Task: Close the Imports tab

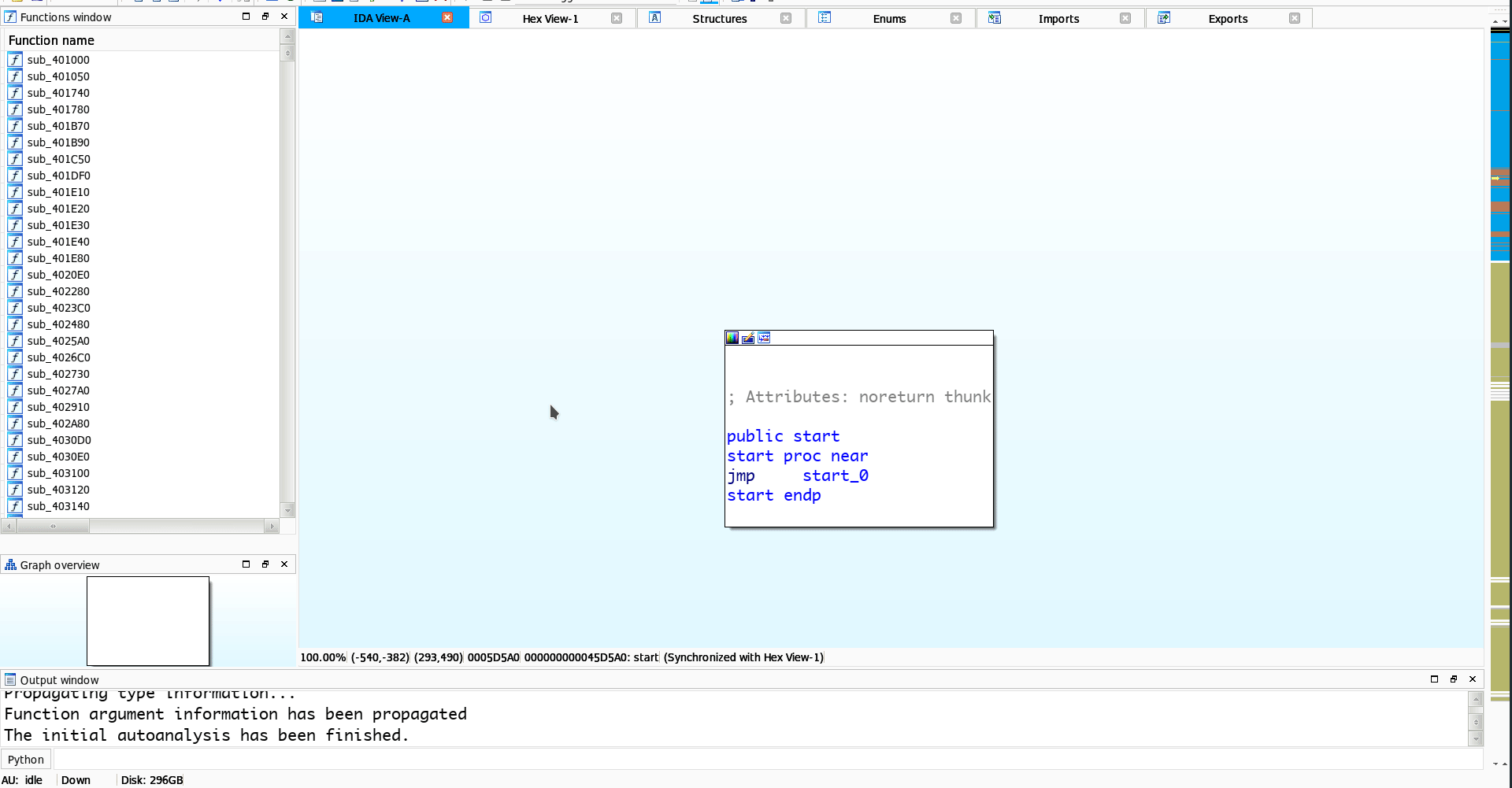Action: 1125,18
